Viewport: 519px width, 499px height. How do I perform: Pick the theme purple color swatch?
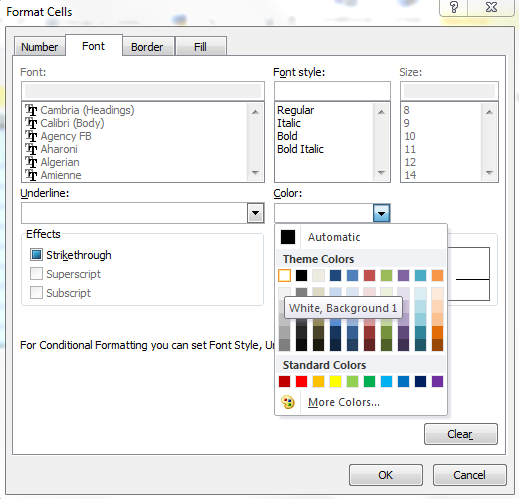point(403,276)
